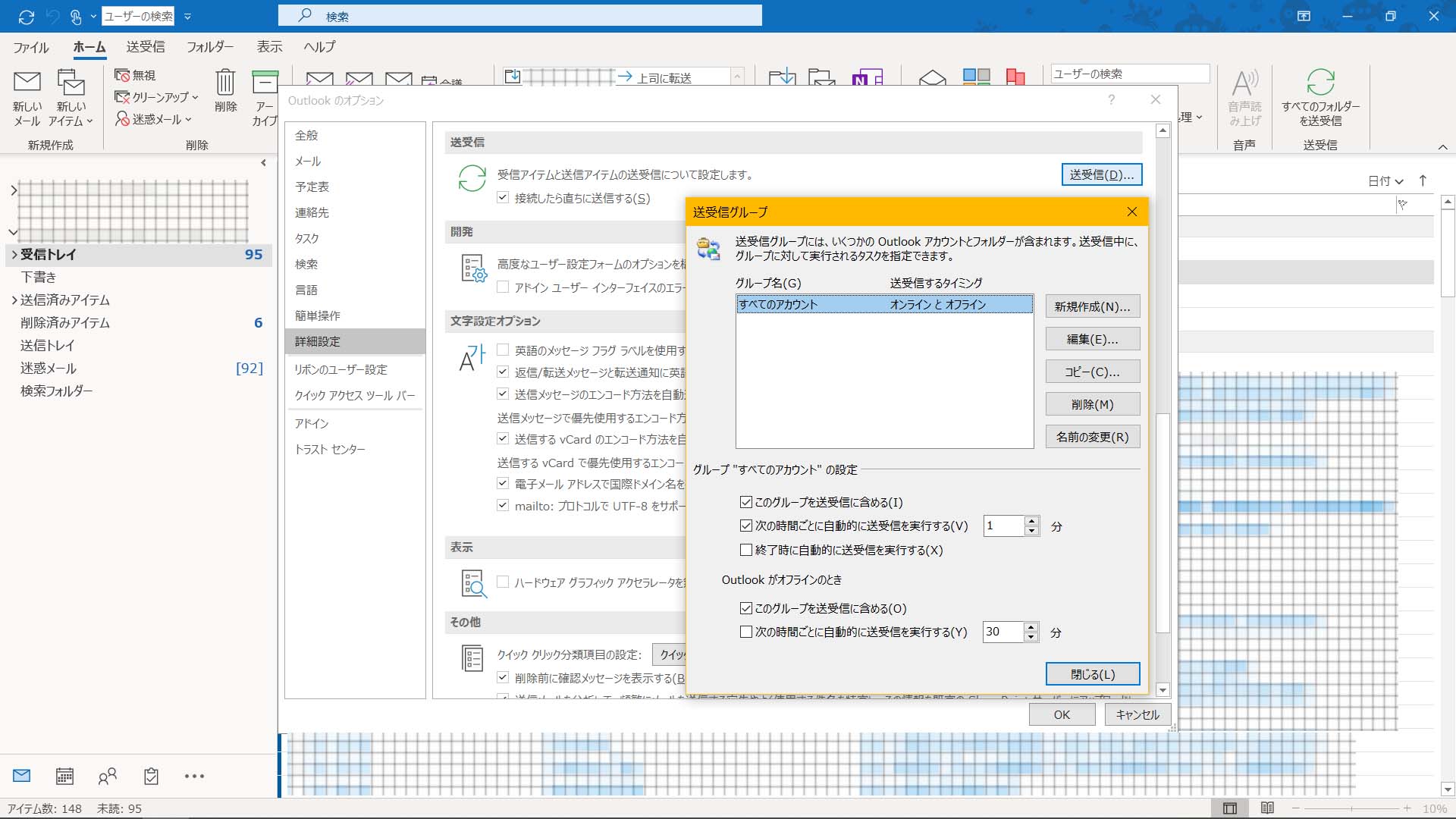Click the Edit (編集) group button
This screenshot has width=1456, height=819.
[x=1092, y=339]
